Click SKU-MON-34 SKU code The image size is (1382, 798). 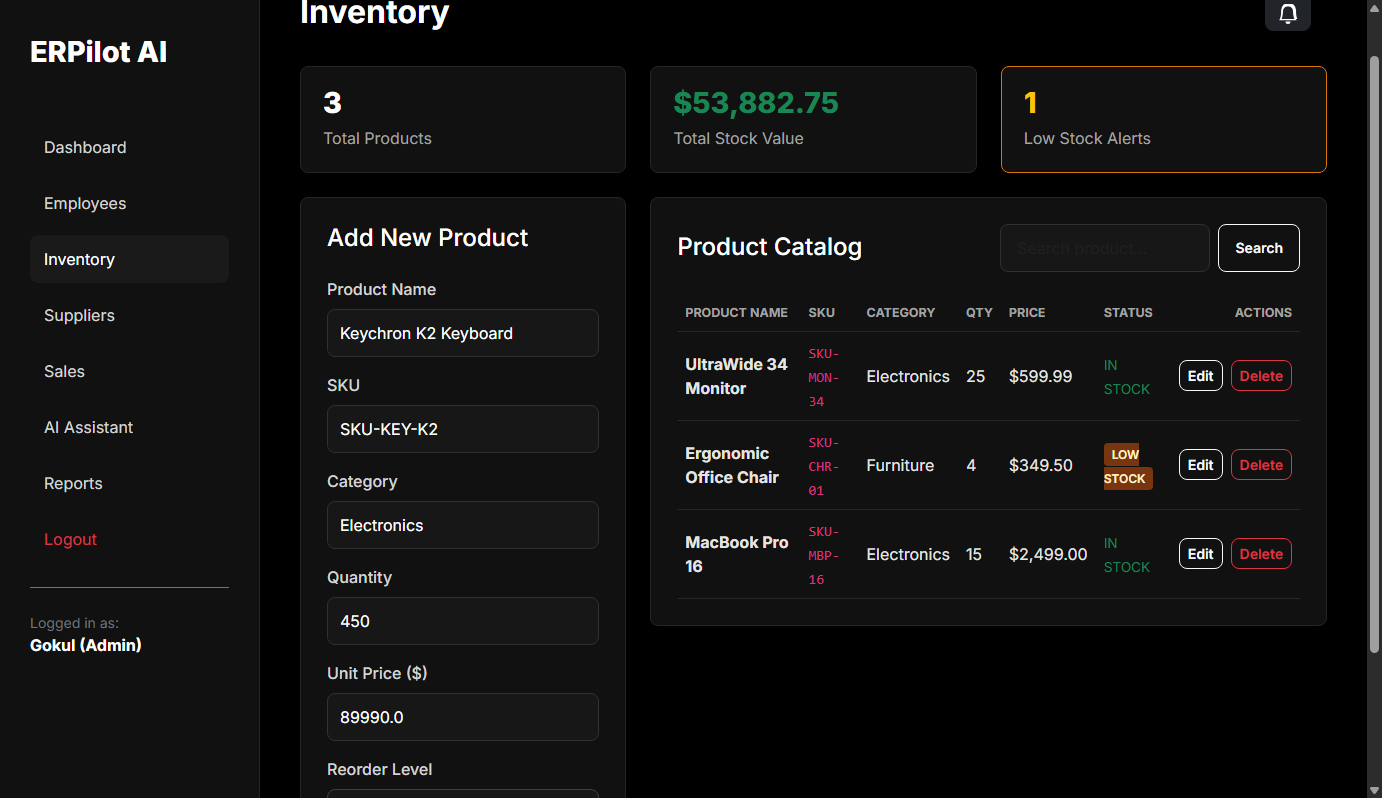coord(824,377)
